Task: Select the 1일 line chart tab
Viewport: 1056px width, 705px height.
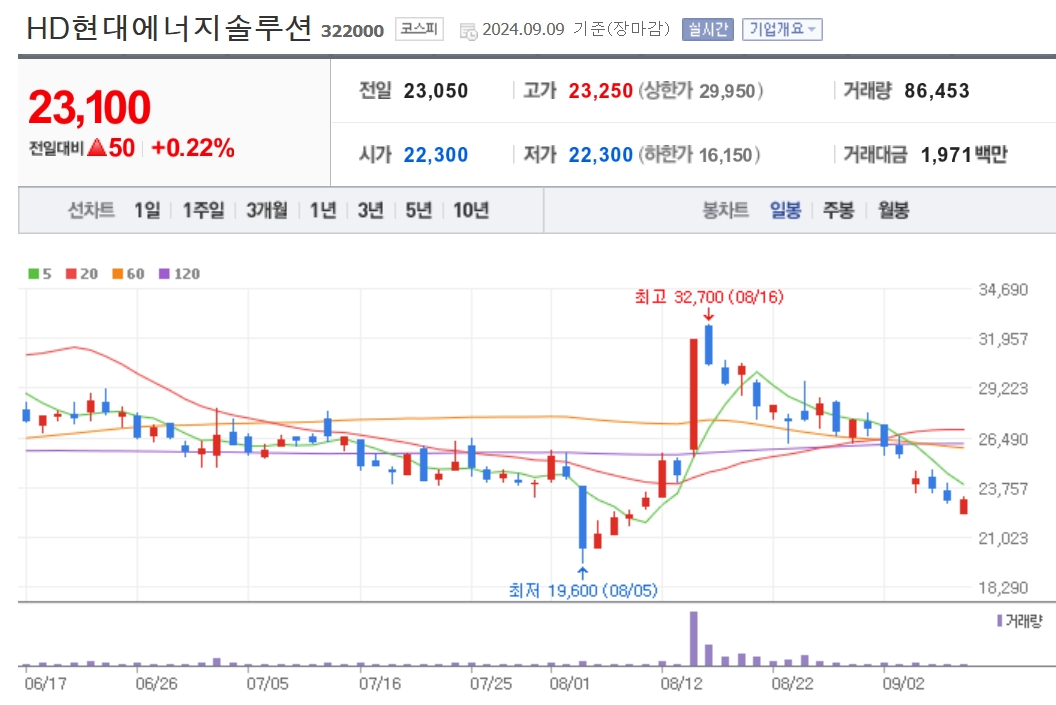Action: [147, 210]
